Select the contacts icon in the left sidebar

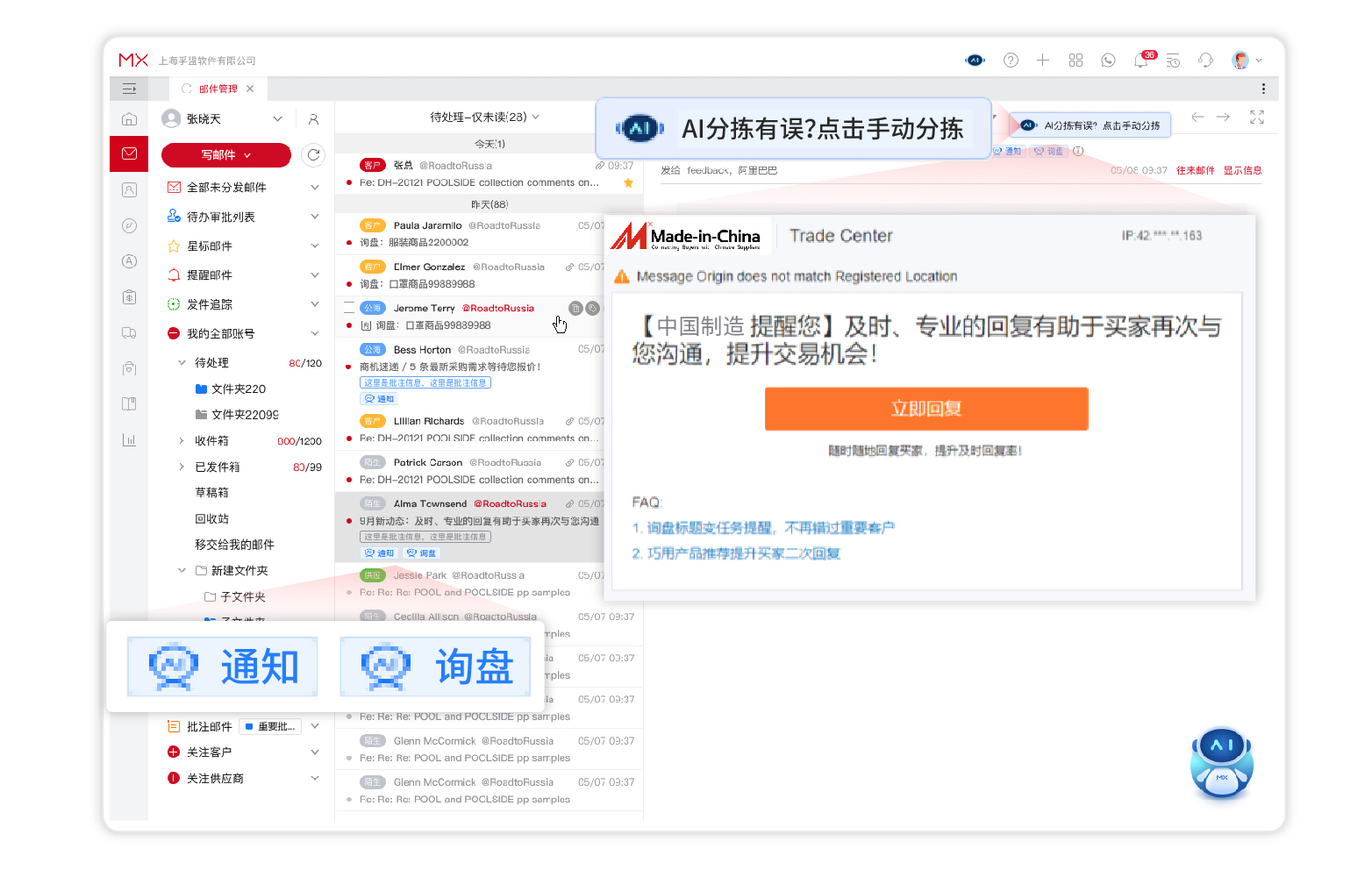tap(129, 189)
